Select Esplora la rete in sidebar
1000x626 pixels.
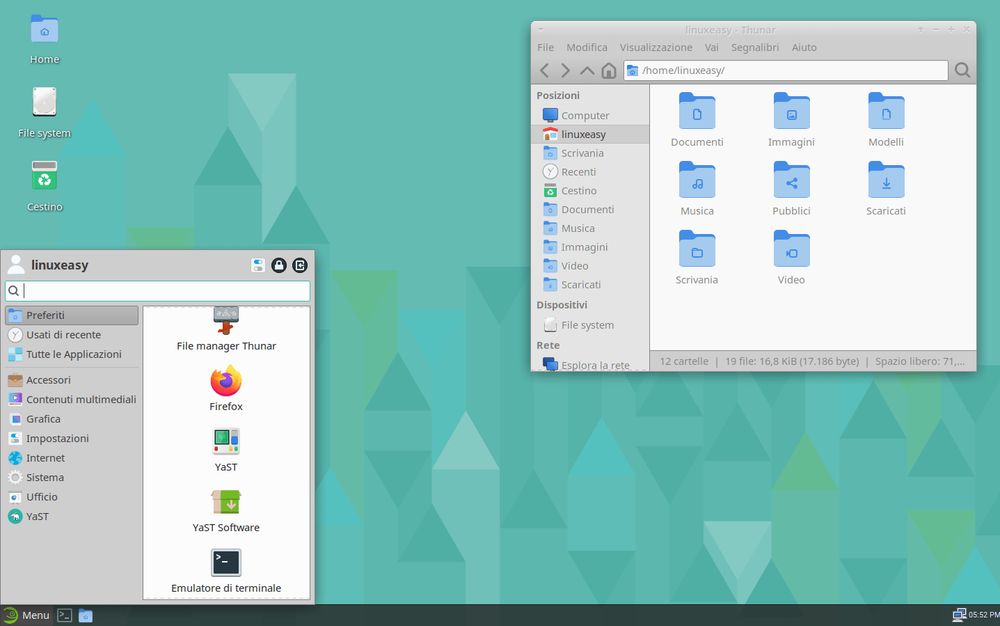(x=590, y=365)
